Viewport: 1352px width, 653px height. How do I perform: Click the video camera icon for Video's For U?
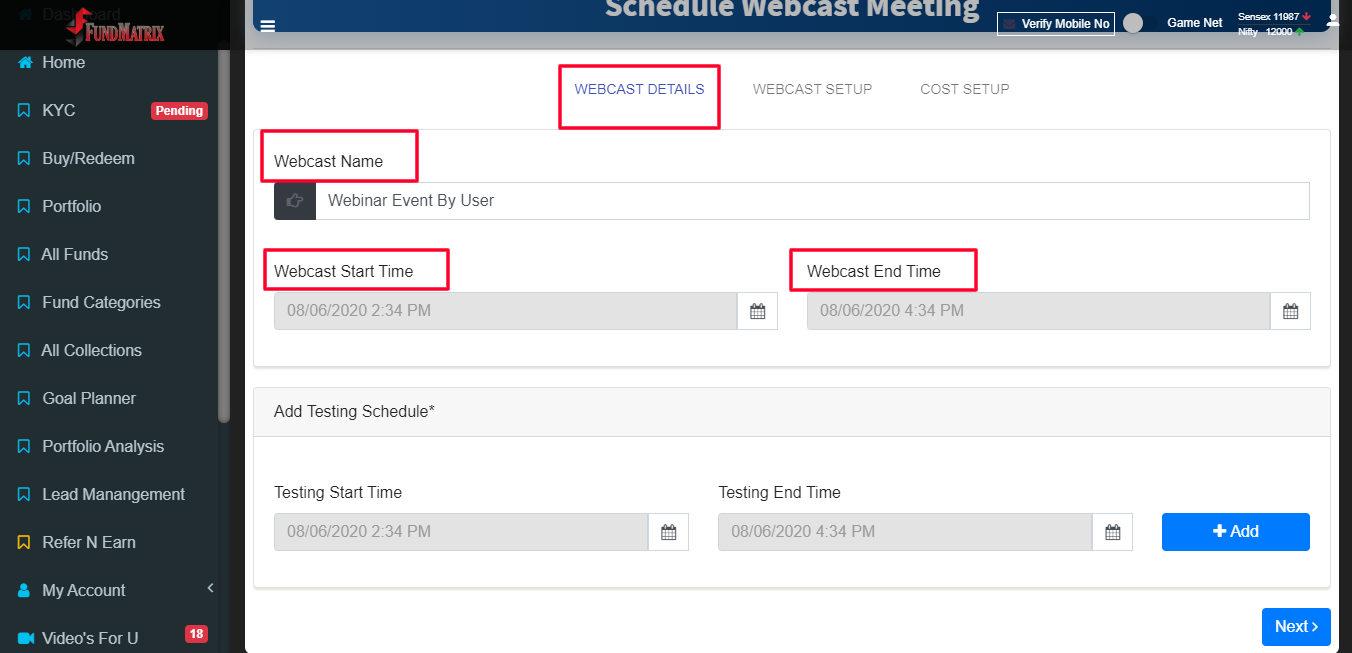(26, 638)
